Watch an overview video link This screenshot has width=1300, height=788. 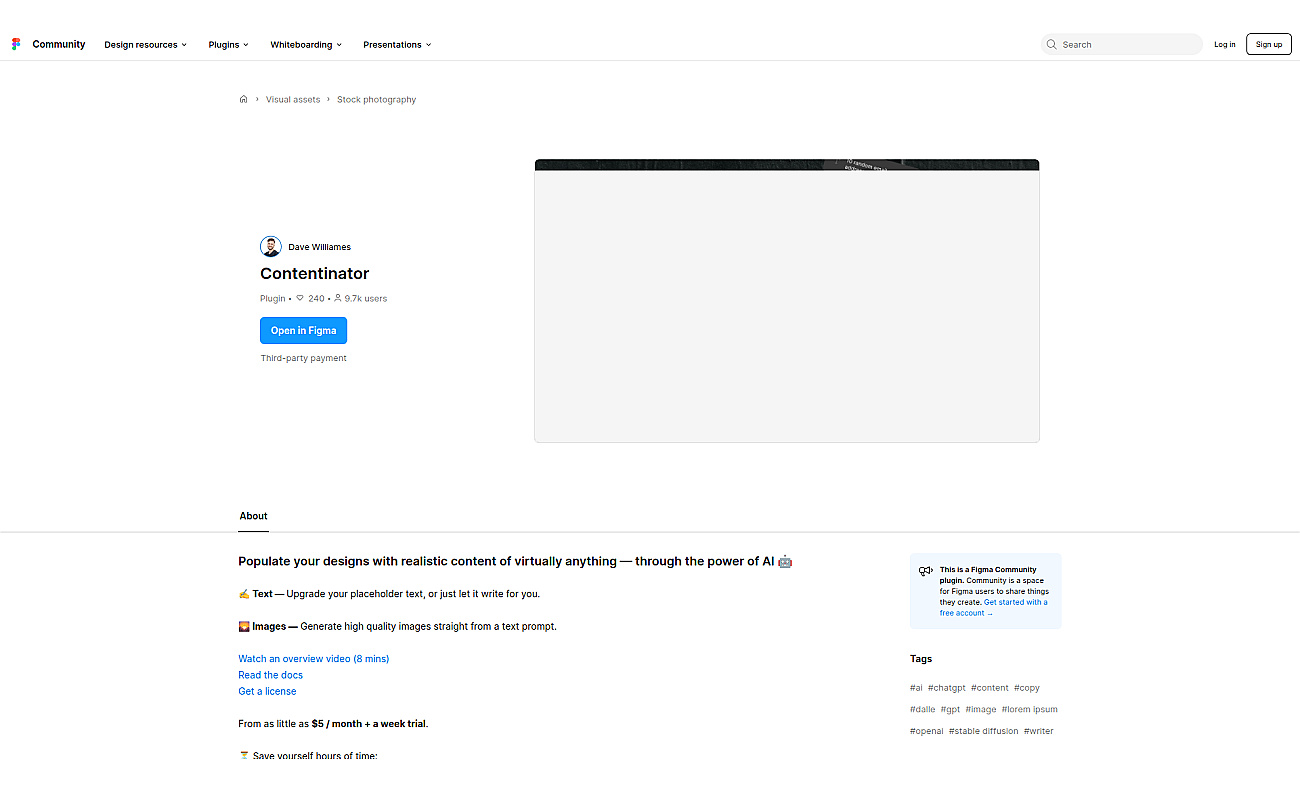coord(314,659)
